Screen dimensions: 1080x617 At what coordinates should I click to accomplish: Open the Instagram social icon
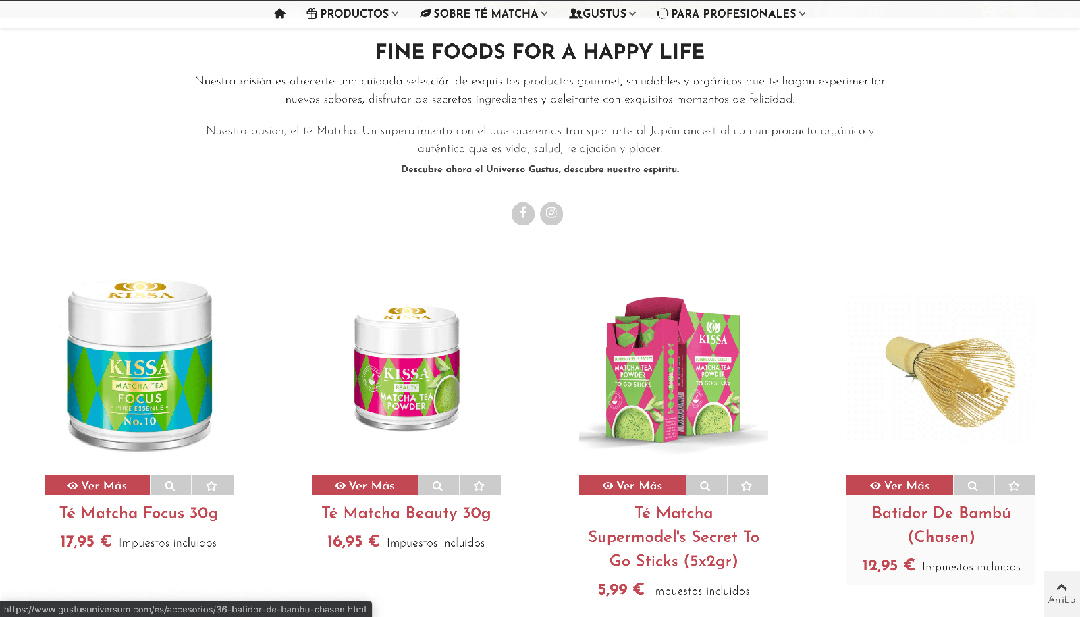click(552, 213)
